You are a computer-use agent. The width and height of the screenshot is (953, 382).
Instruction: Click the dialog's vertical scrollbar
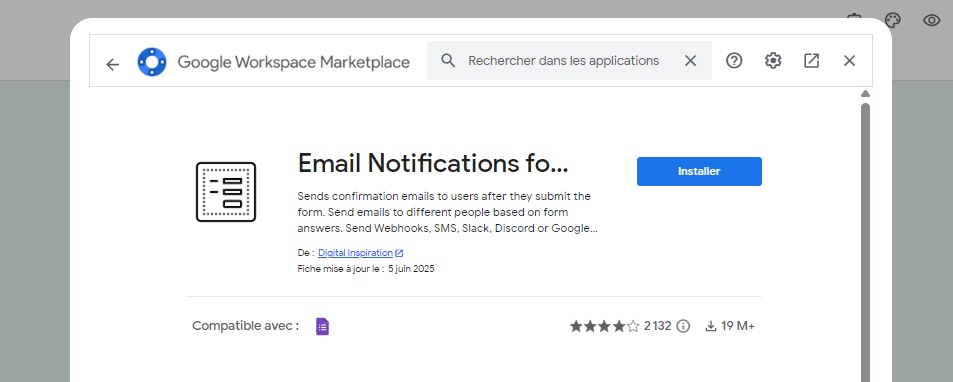pos(865,242)
